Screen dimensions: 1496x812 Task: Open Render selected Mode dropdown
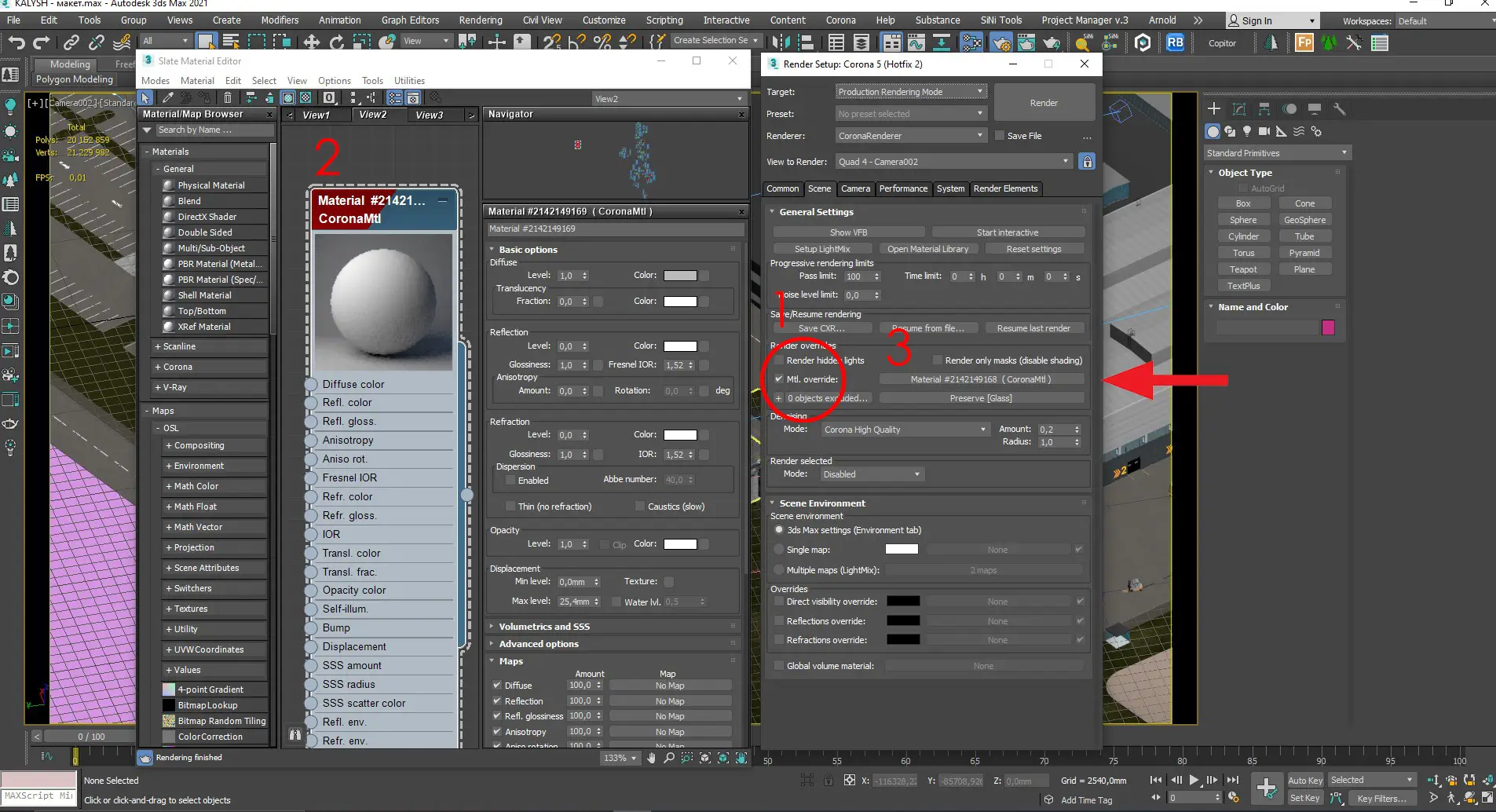(x=871, y=474)
